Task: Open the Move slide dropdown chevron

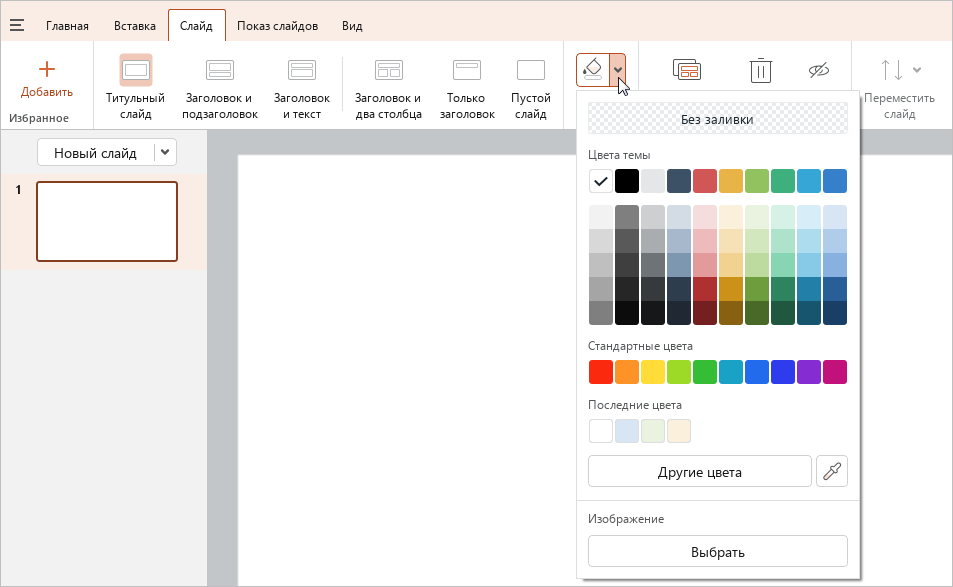Action: click(x=917, y=70)
